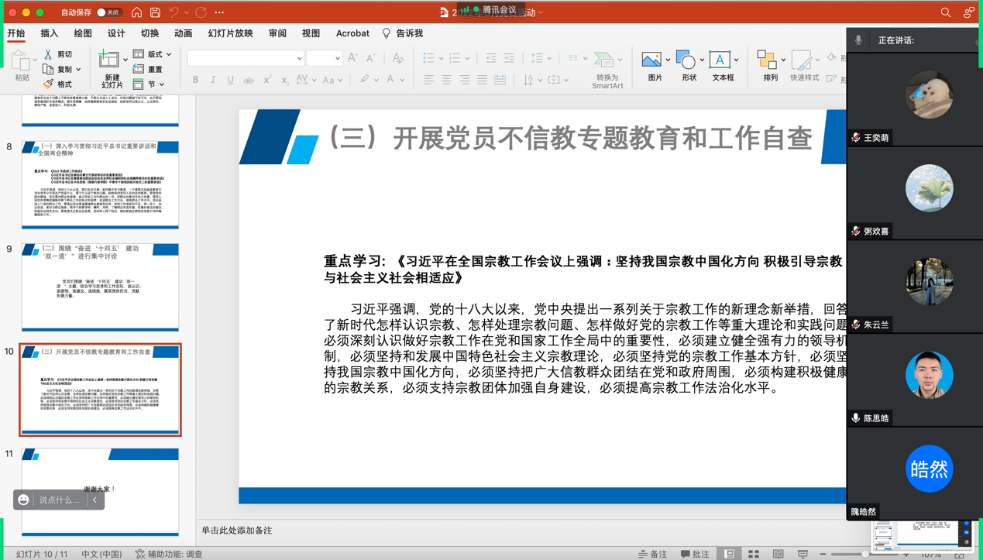Viewport: 983px width, 560px height.
Task: Click the 排列 (Arrange) button
Action: coord(770,66)
